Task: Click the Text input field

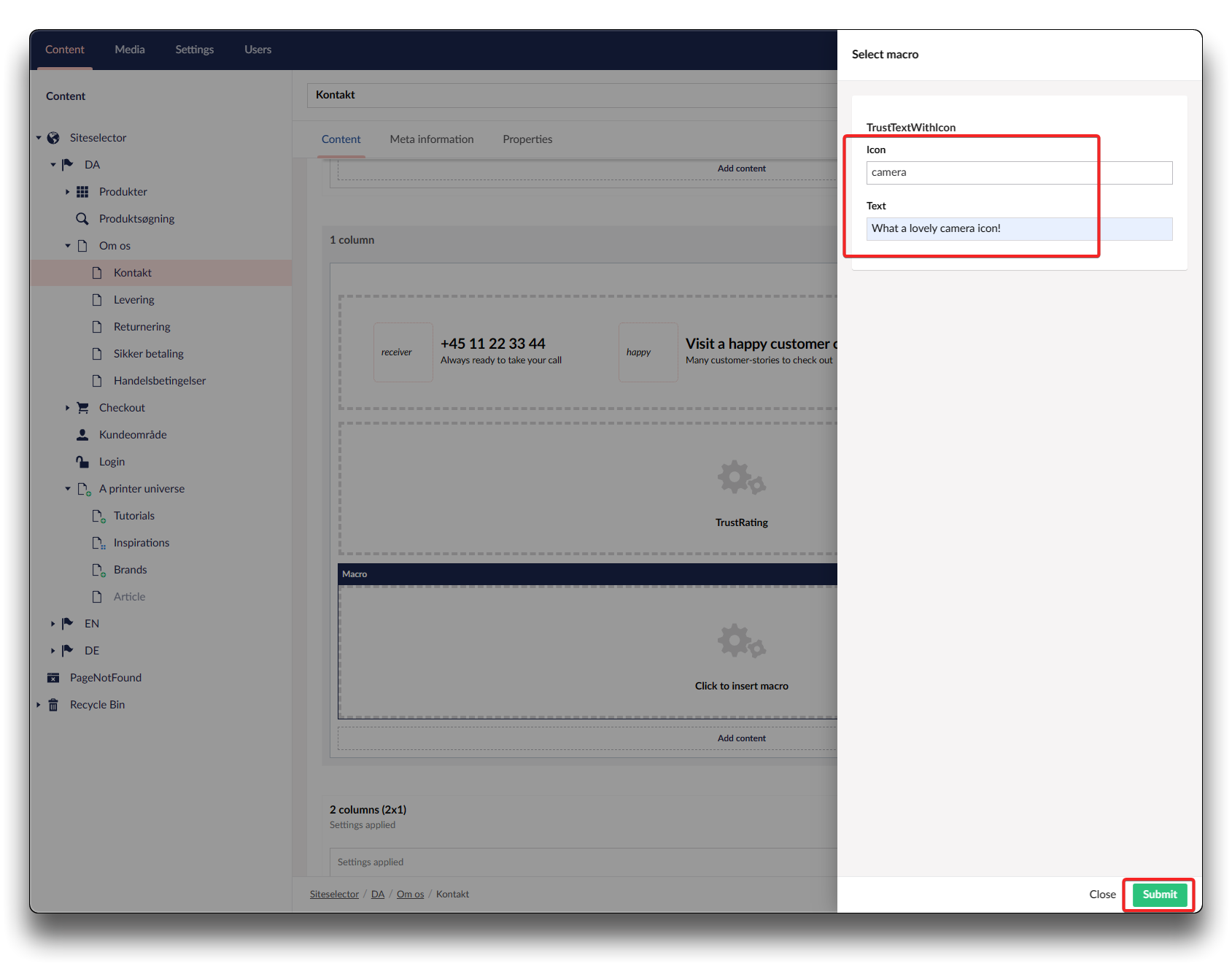Action: (x=1019, y=229)
